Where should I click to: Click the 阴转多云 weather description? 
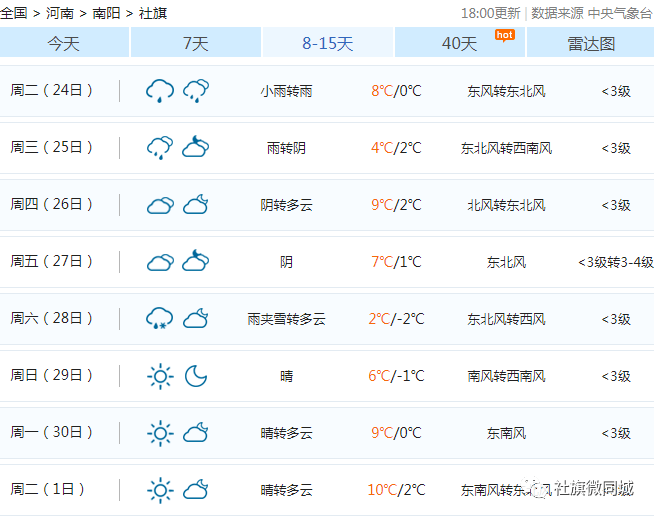pyautogui.click(x=287, y=205)
